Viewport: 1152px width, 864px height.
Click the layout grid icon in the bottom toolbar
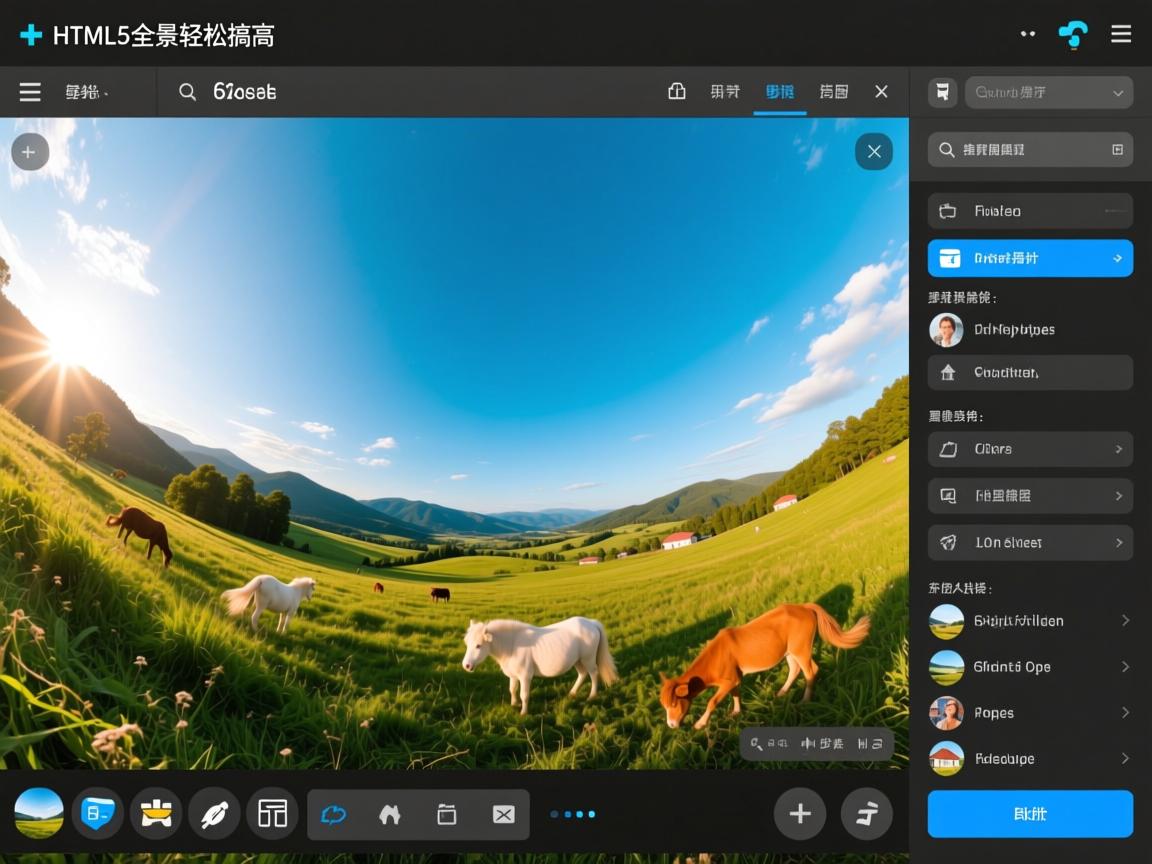coord(272,813)
